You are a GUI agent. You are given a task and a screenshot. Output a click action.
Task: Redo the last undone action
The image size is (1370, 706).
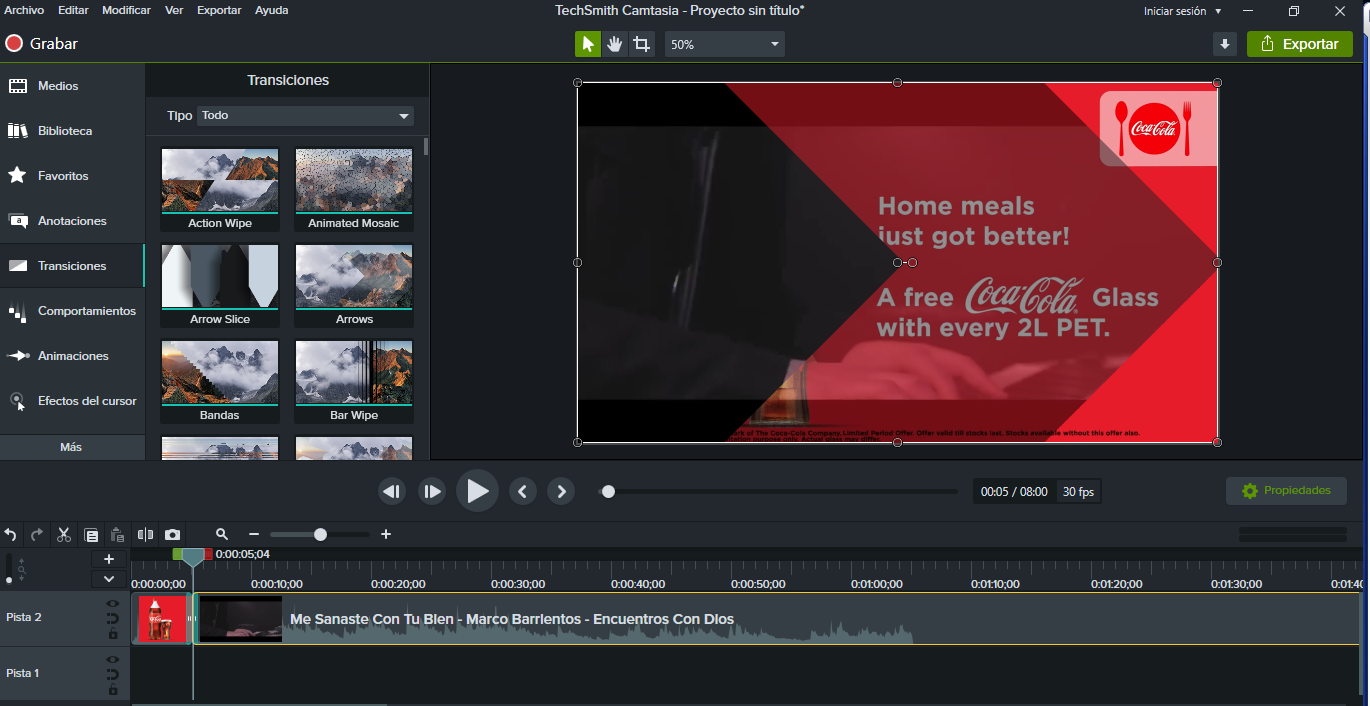pos(37,535)
